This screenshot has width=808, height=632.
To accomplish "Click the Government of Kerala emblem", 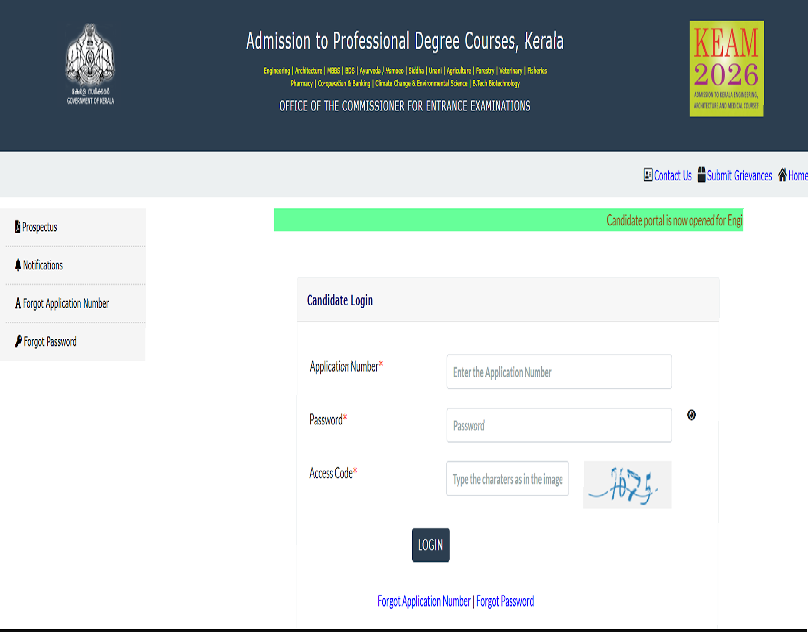I will click(x=88, y=62).
